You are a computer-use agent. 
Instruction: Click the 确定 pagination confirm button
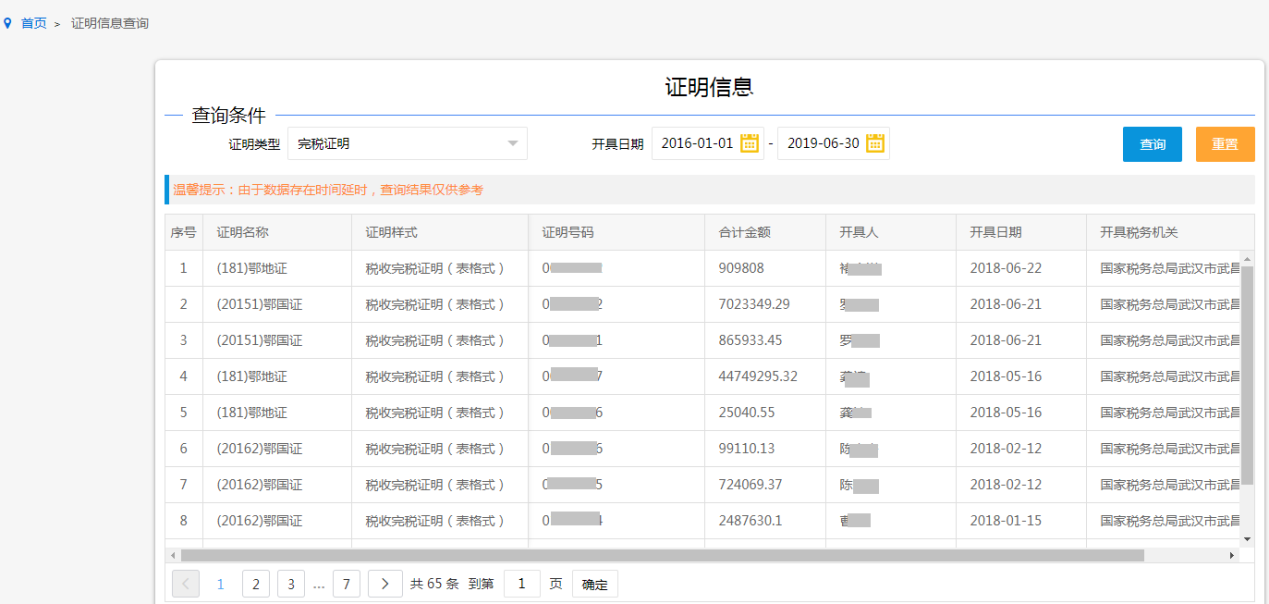595,584
